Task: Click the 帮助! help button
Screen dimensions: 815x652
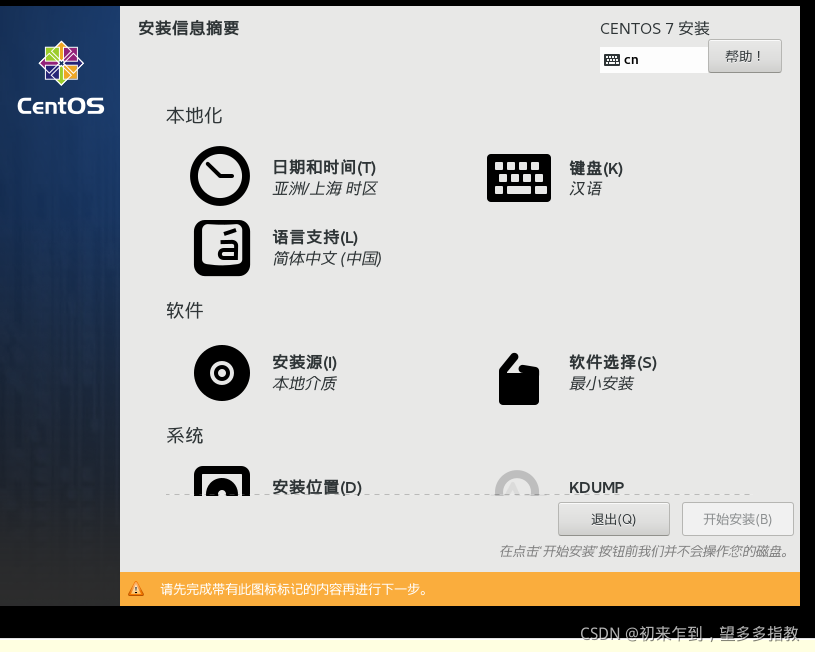Action: [744, 56]
